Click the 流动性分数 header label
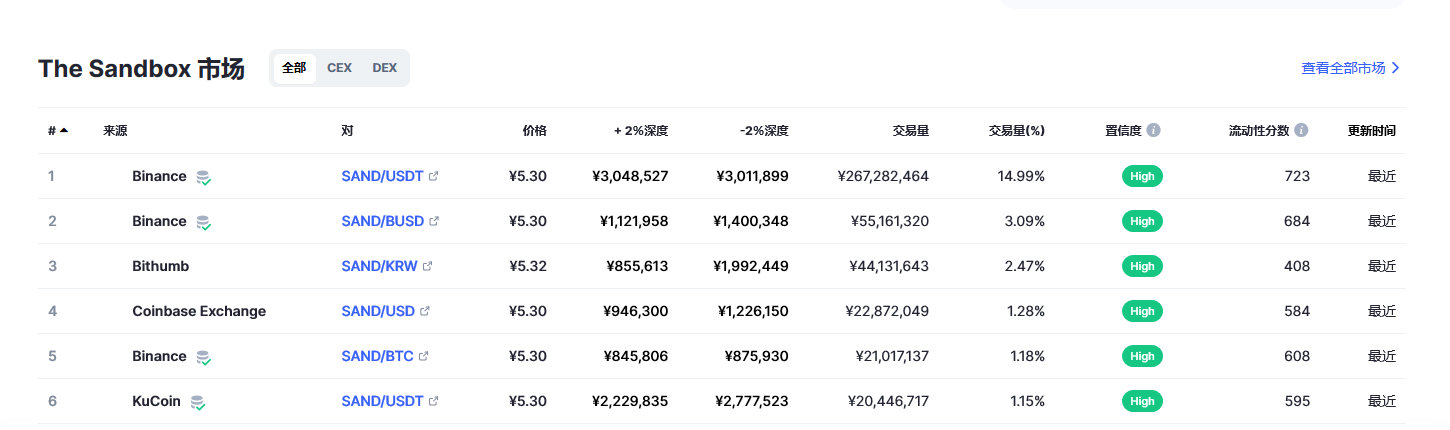The width and height of the screenshot is (1450, 430). click(1259, 130)
